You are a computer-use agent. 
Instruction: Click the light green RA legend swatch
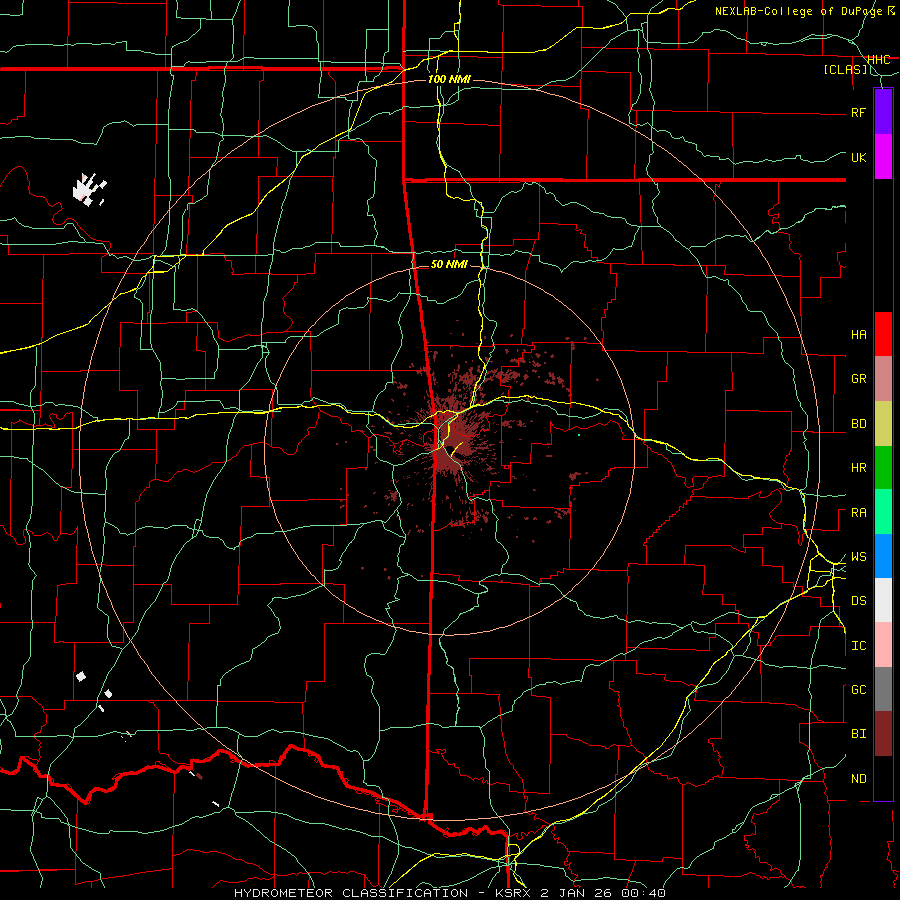(883, 512)
